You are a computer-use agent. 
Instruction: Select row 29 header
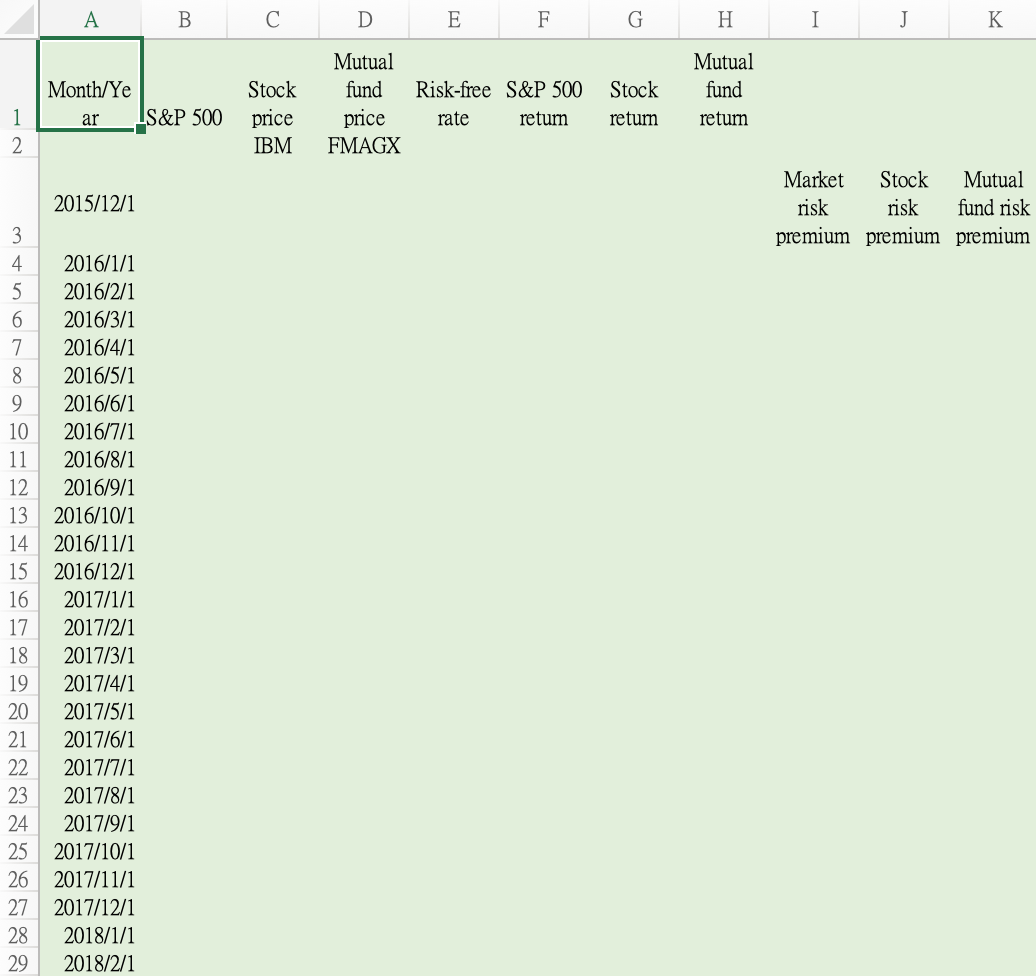19,963
